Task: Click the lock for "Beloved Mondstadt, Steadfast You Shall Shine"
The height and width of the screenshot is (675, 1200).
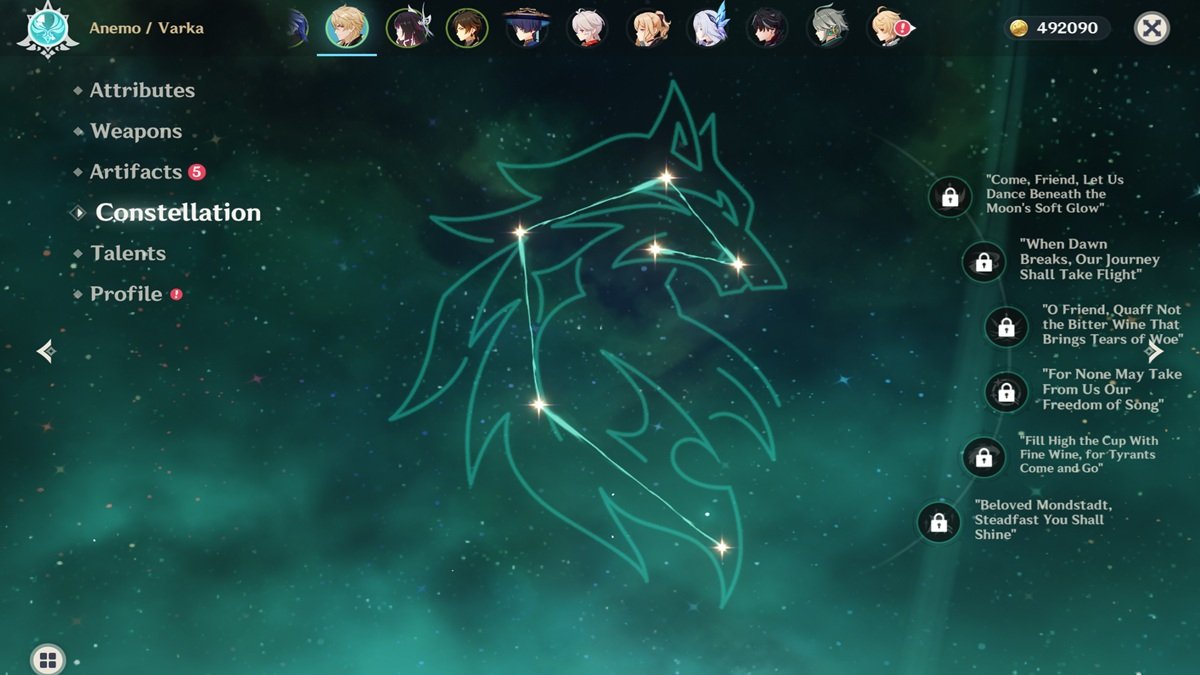Action: pyautogui.click(x=937, y=521)
